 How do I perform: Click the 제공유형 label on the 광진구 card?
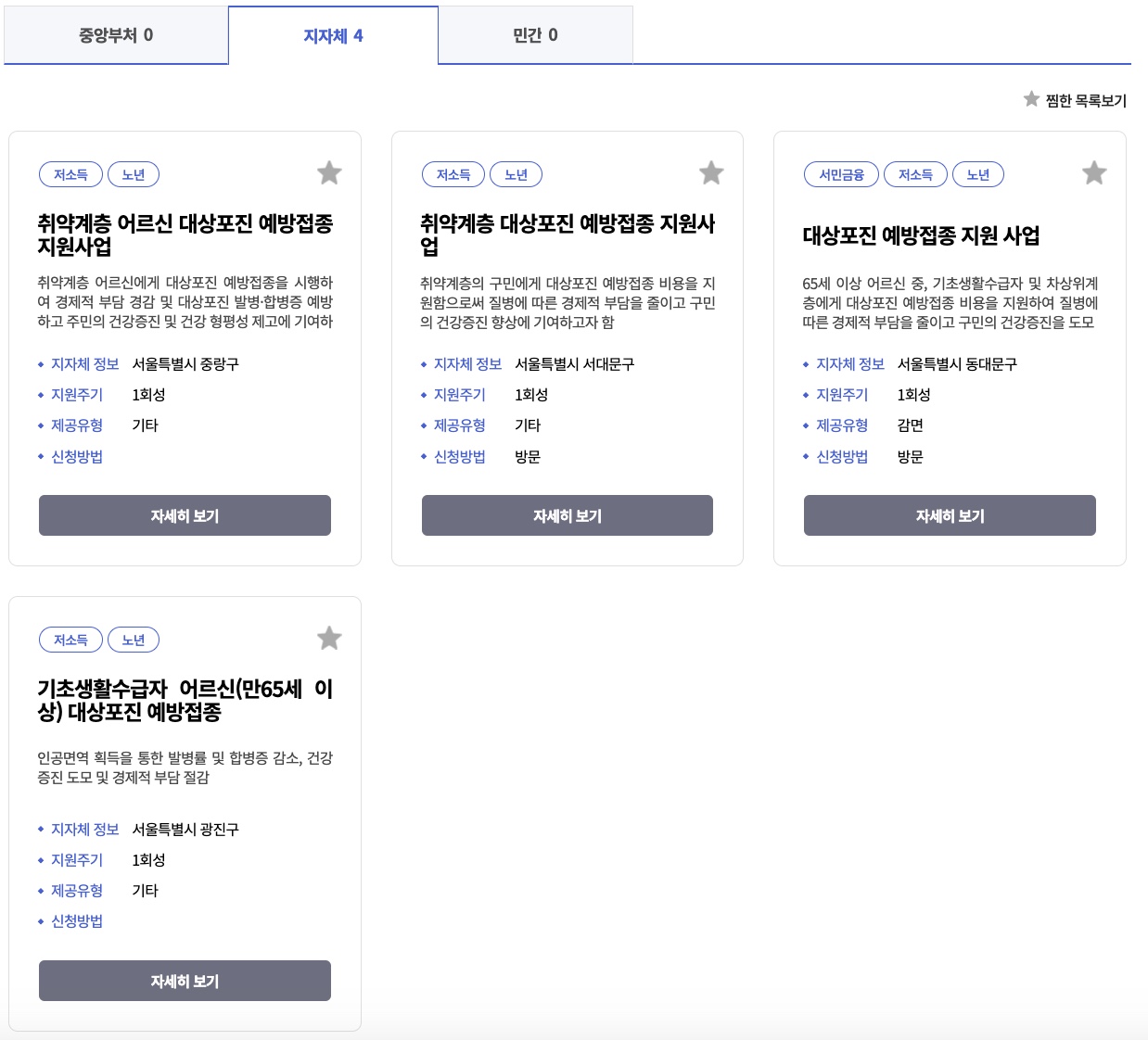tap(78, 891)
